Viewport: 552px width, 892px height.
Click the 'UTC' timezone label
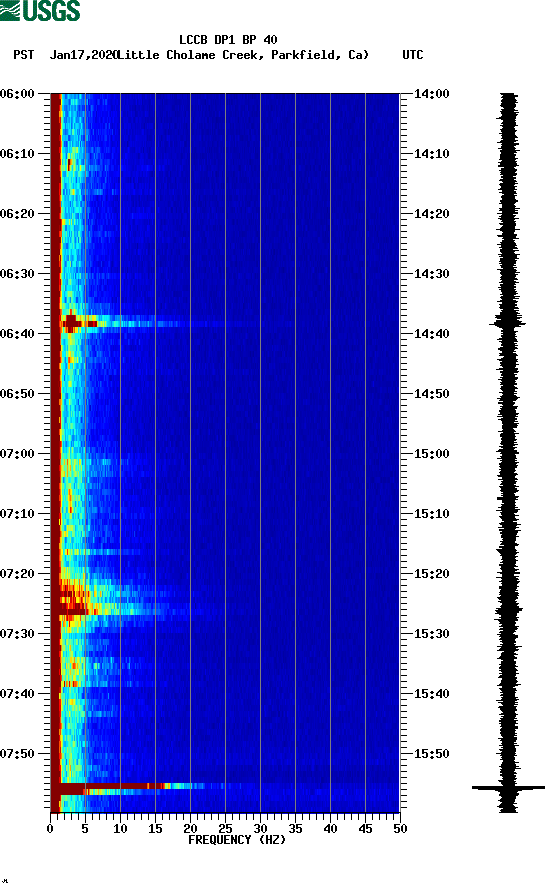coord(413,55)
